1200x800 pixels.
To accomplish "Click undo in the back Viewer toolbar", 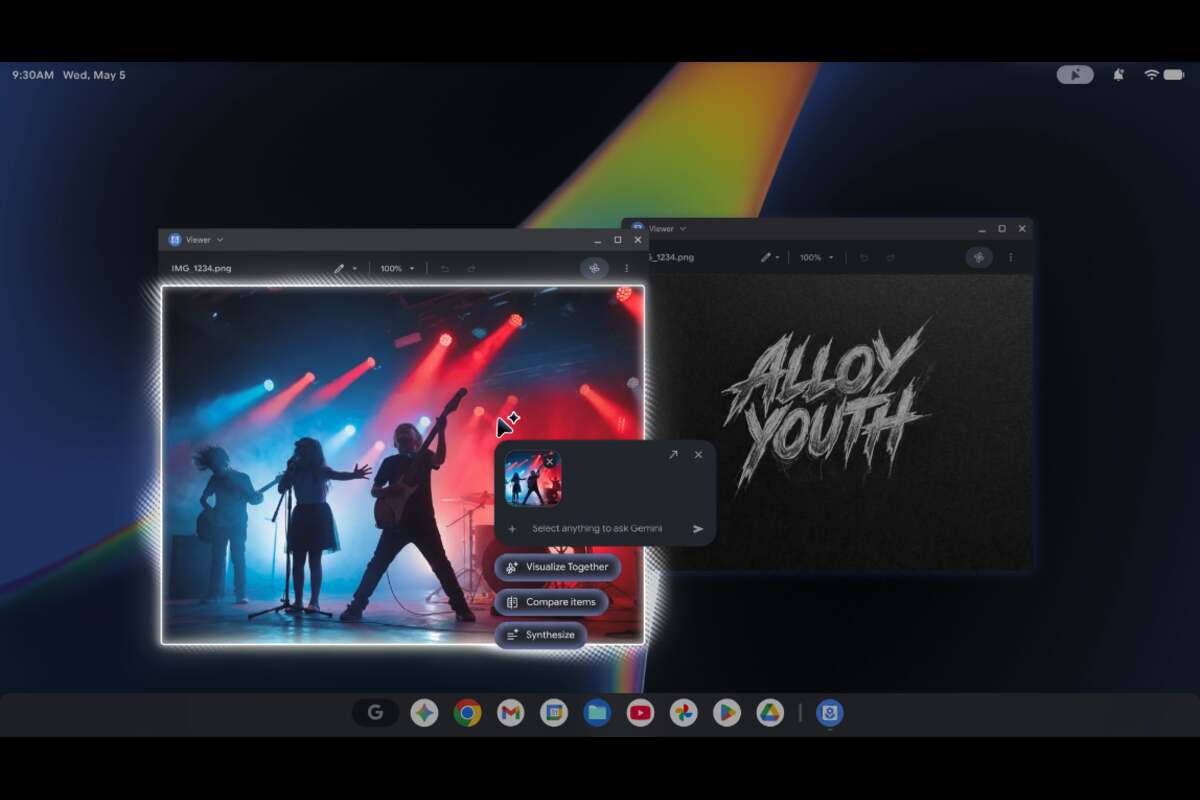I will tap(864, 257).
